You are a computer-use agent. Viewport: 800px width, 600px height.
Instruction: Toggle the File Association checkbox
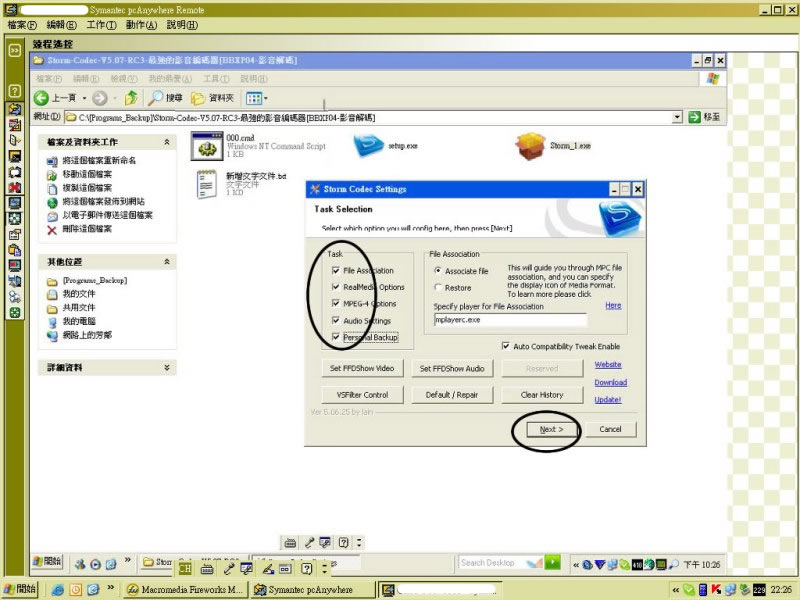tap(336, 270)
